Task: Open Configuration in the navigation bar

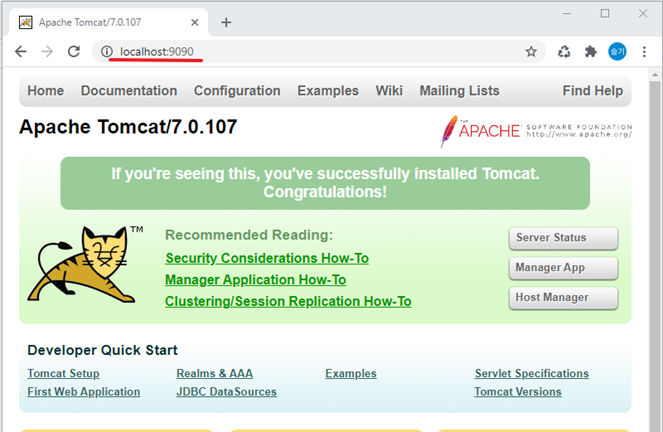Action: coord(237,90)
